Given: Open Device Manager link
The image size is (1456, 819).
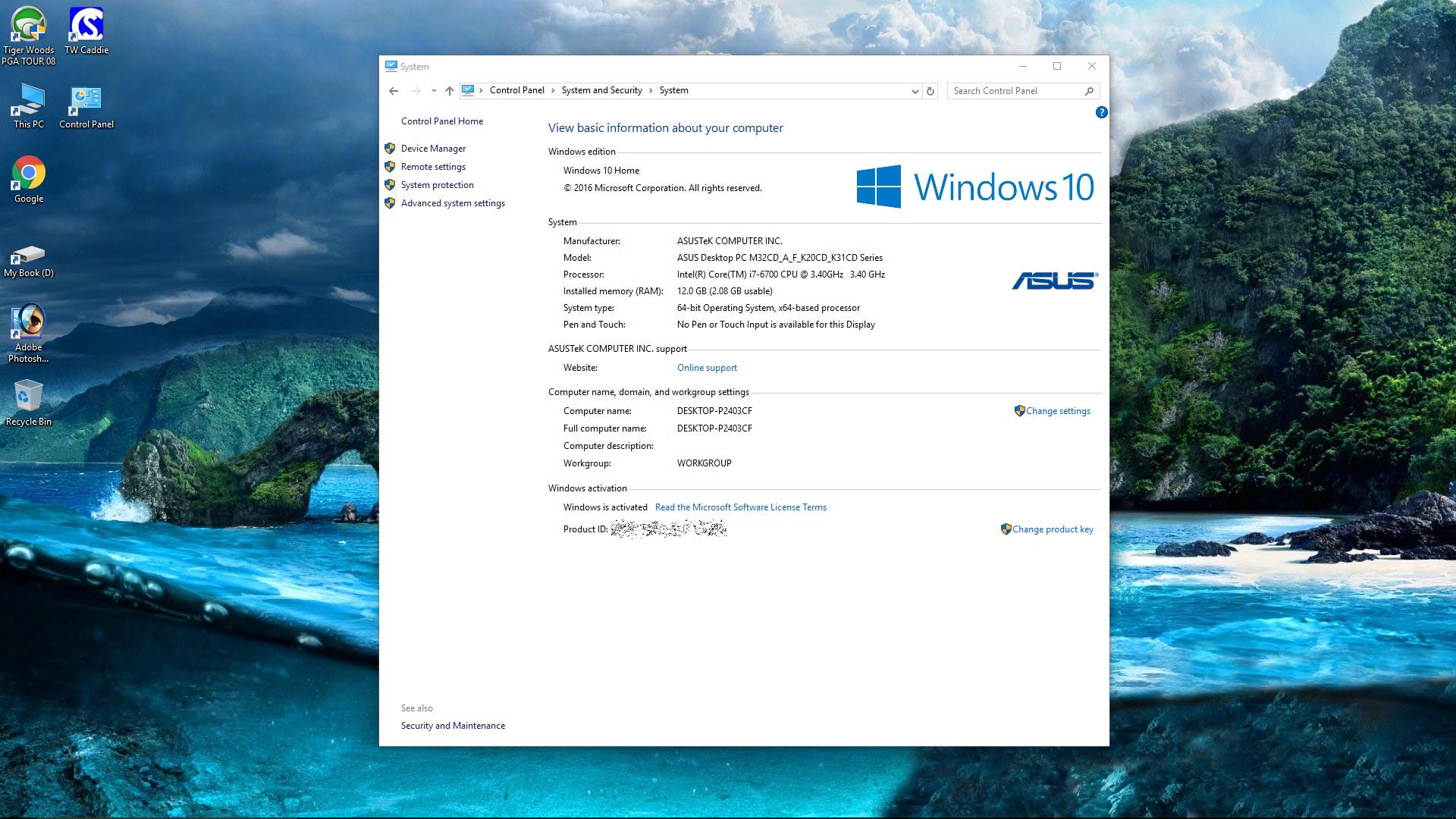Looking at the screenshot, I should tap(433, 149).
